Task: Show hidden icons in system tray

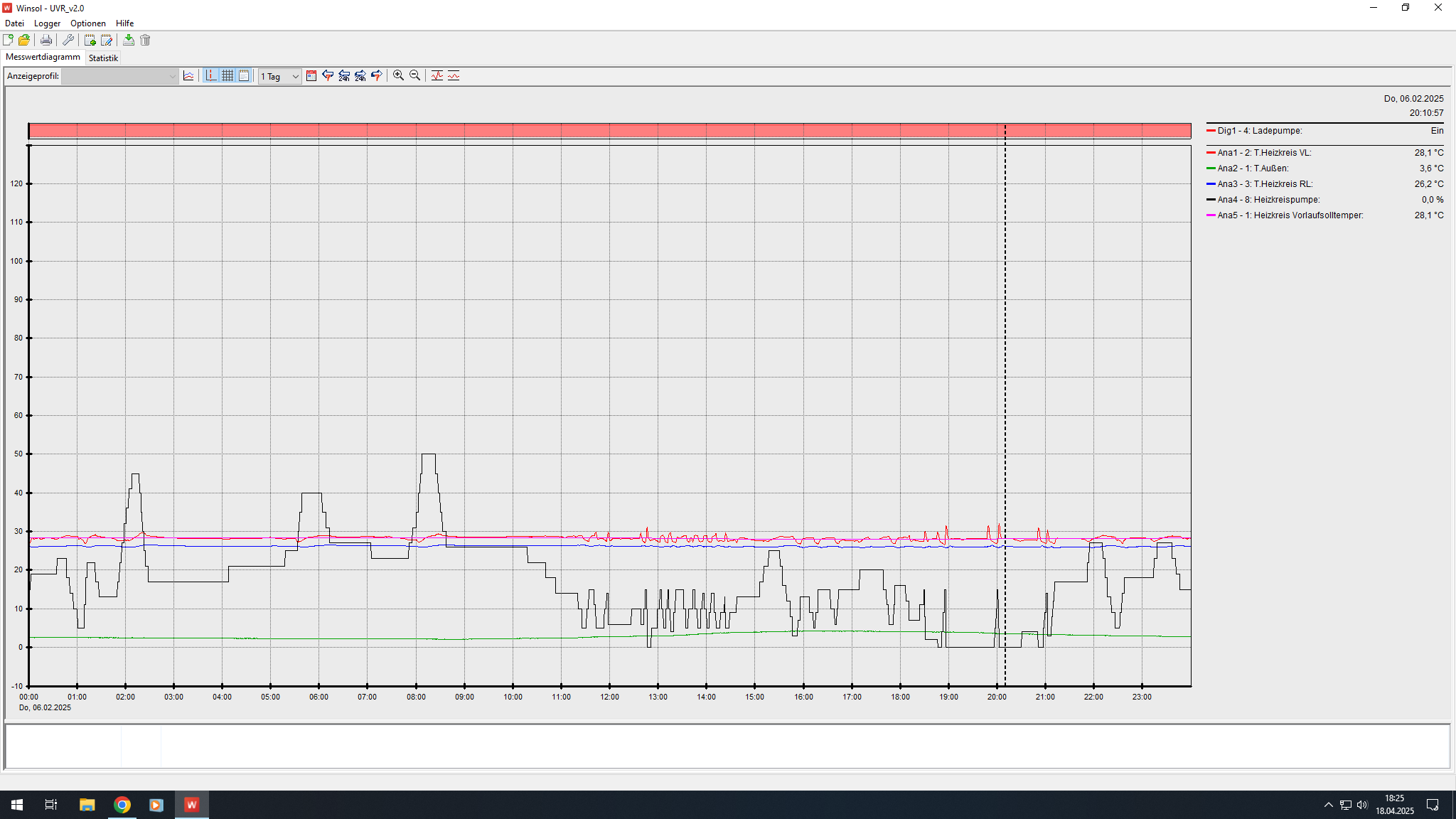Action: (x=1328, y=805)
